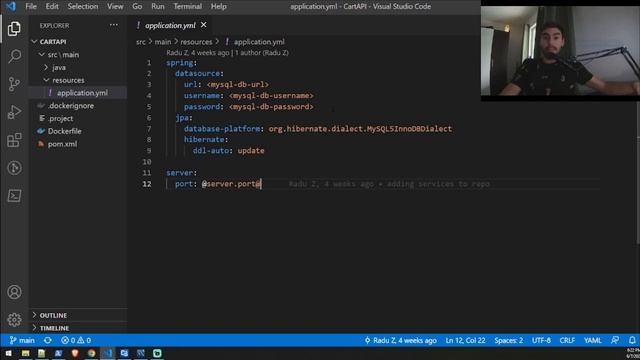Collapse the CARTAPI root folder
Viewport: 640px width, 360px height.
pos(78,42)
